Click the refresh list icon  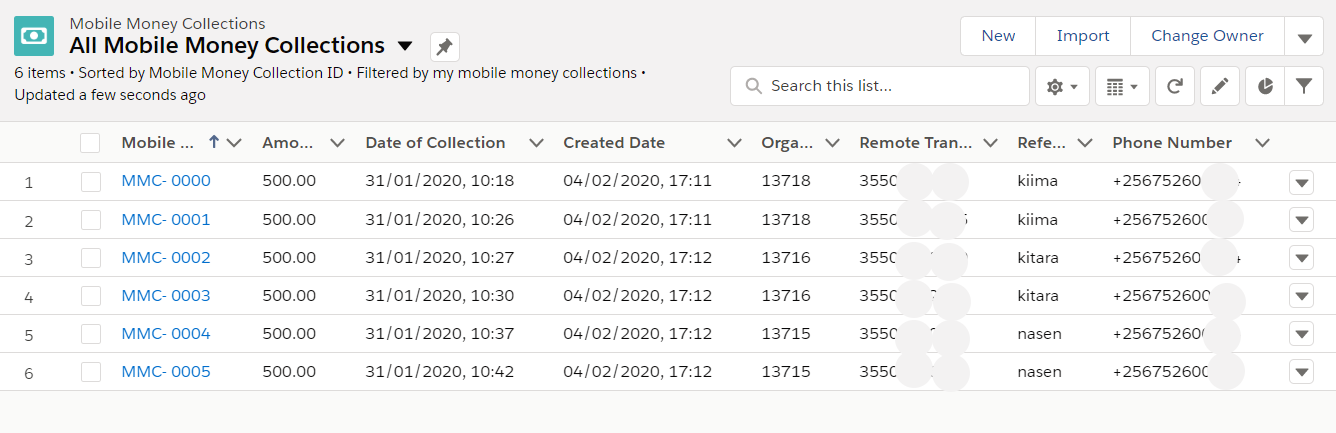pos(1175,87)
